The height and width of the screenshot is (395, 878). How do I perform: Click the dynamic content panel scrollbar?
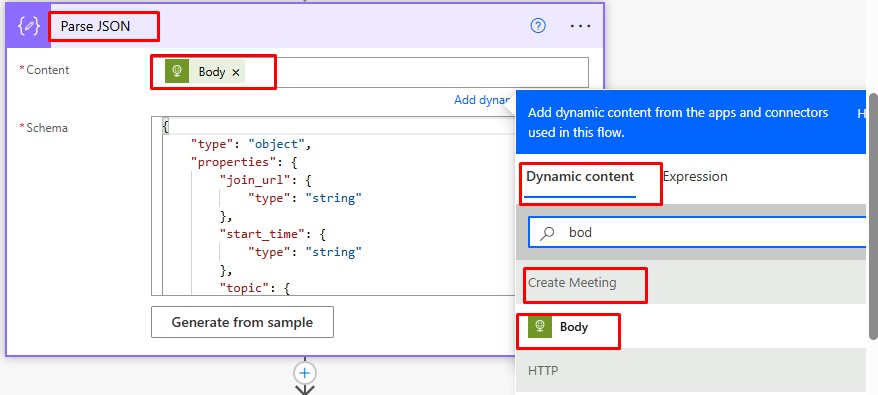click(x=873, y=216)
